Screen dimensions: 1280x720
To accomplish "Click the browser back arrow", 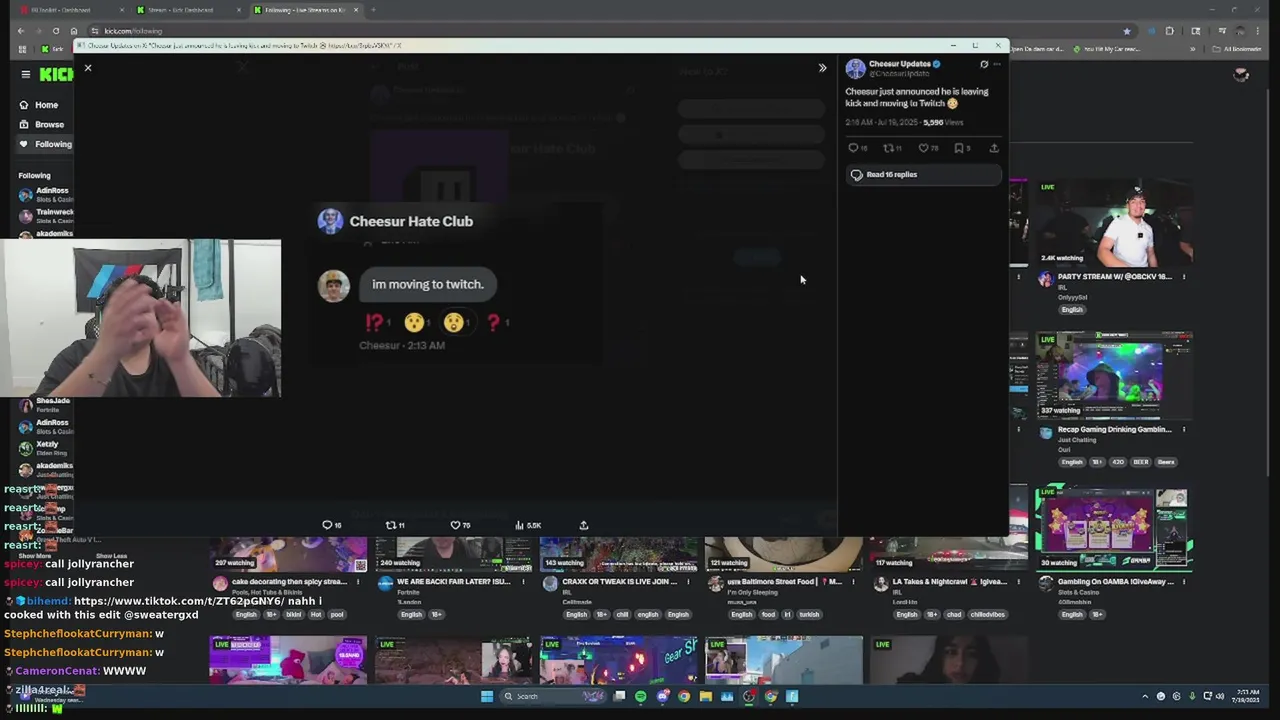I will (x=20, y=31).
